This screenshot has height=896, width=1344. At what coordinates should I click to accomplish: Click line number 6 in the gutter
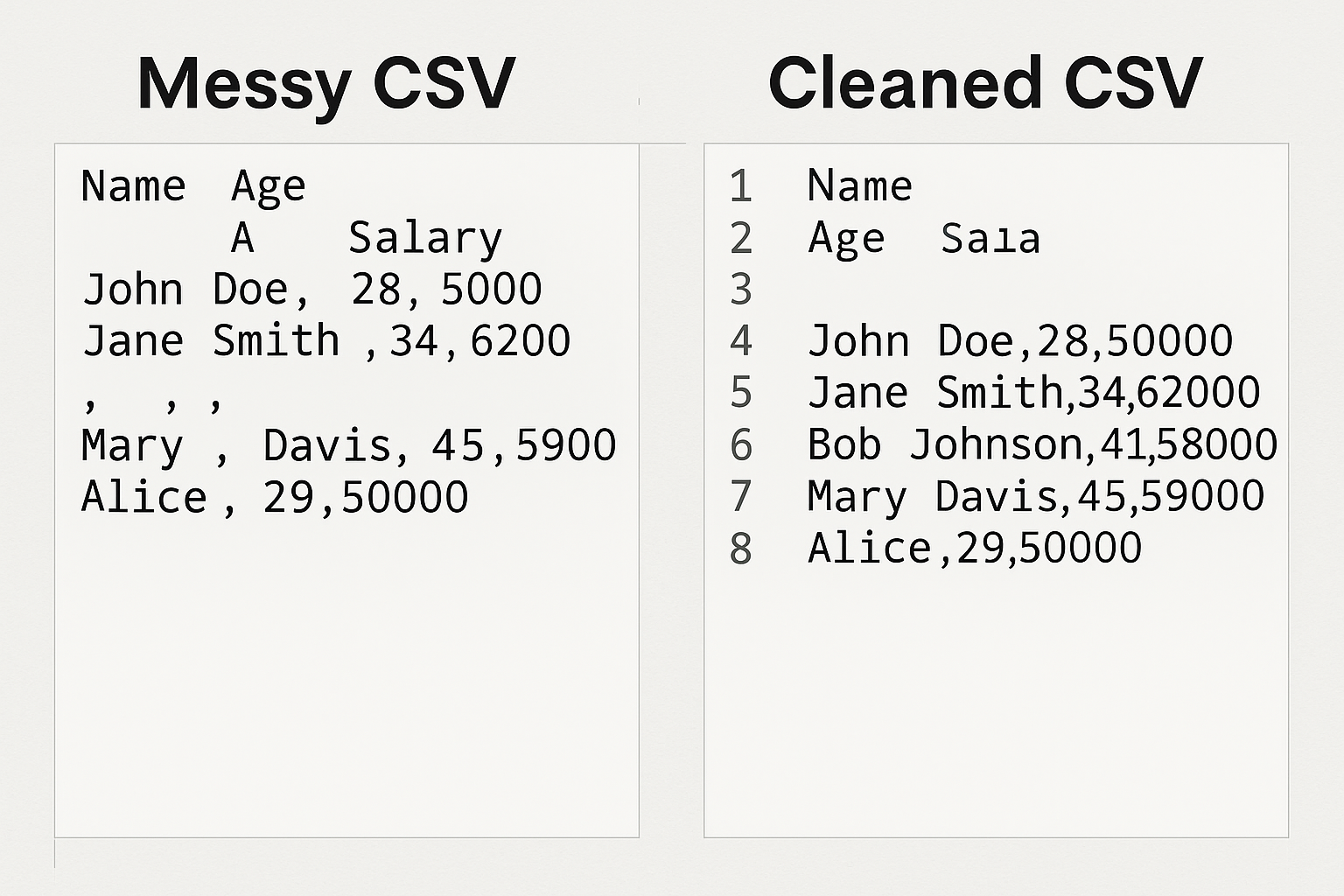point(740,445)
